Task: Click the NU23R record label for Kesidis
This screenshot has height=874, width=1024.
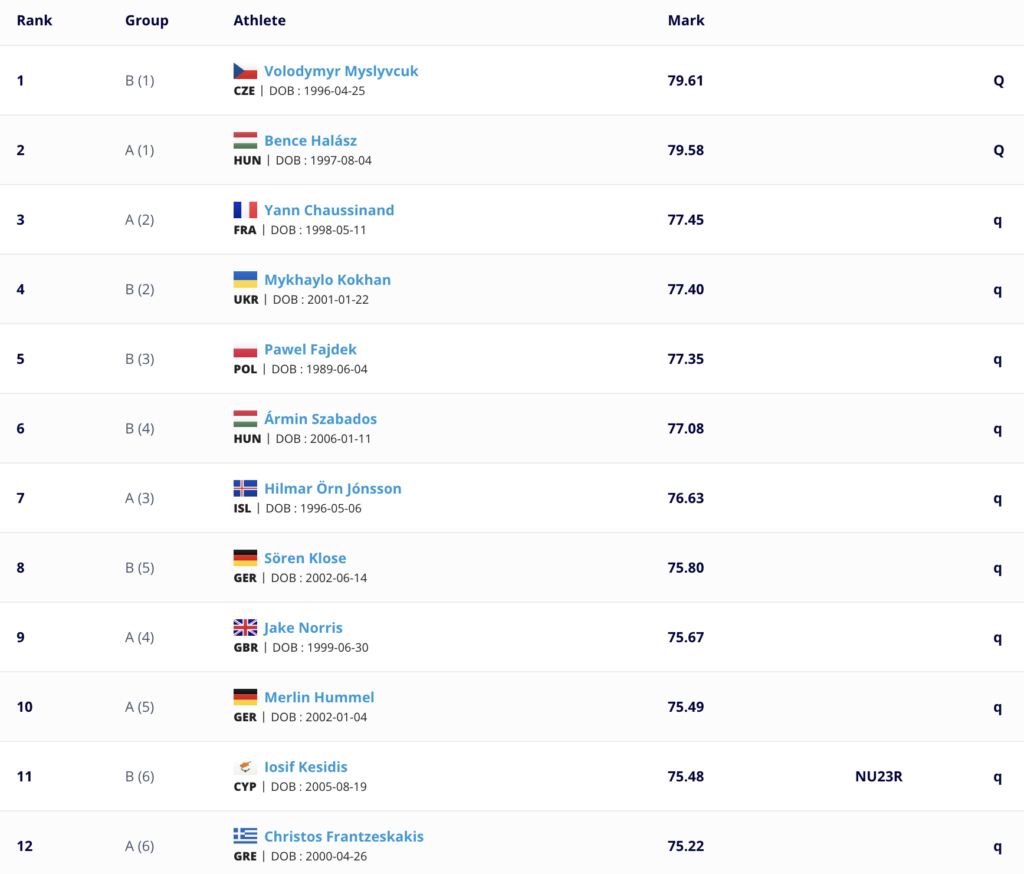Action: (878, 776)
